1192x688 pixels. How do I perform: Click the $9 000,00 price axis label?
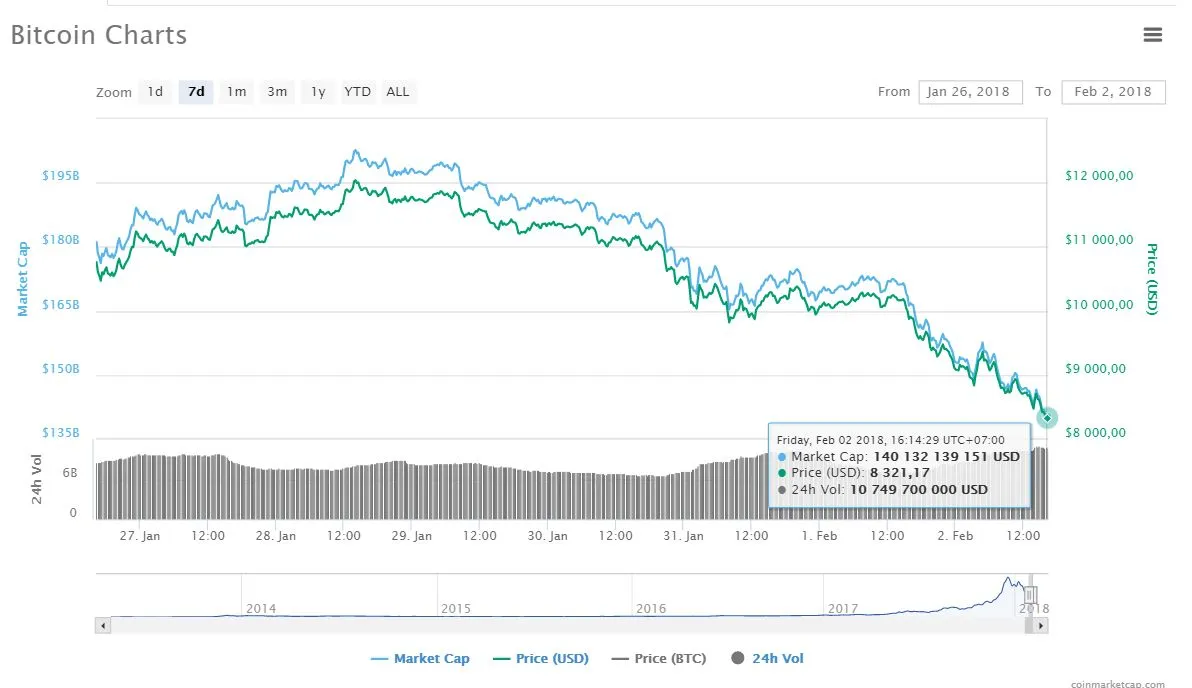[x=1095, y=369]
